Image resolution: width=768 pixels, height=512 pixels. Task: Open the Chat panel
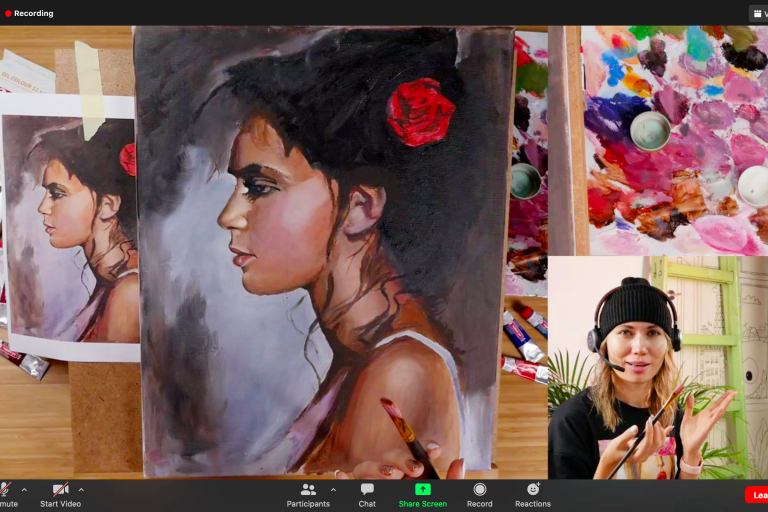click(x=367, y=495)
